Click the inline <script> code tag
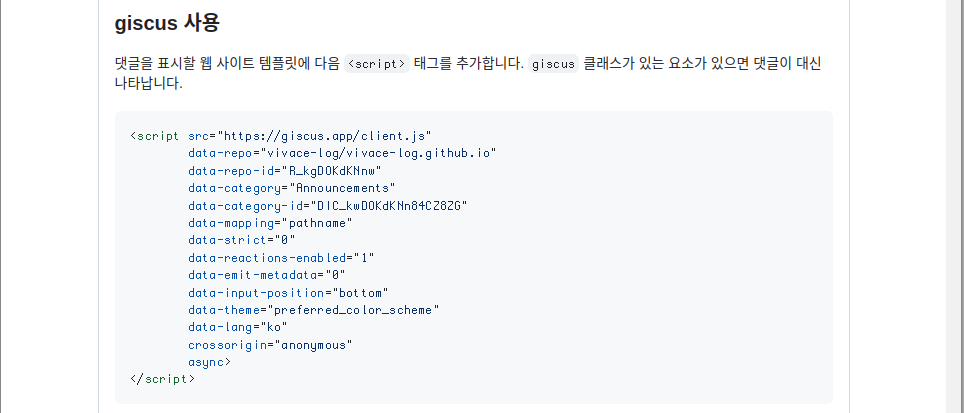 pos(376,64)
